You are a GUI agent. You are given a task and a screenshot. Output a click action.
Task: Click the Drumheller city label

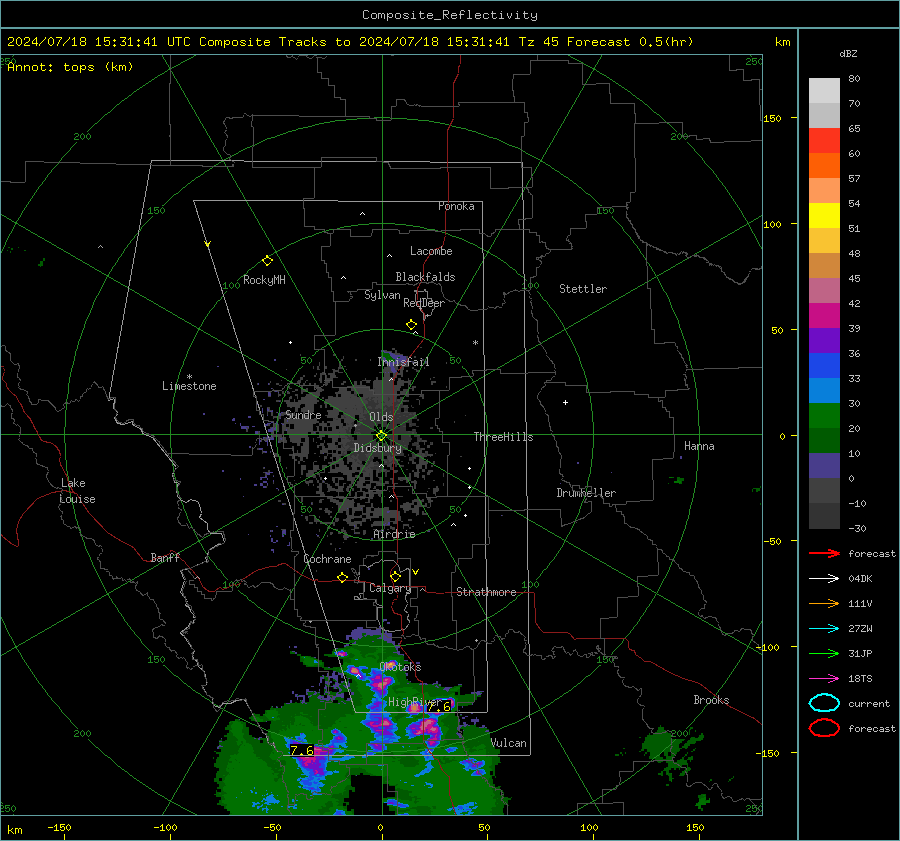coord(586,493)
